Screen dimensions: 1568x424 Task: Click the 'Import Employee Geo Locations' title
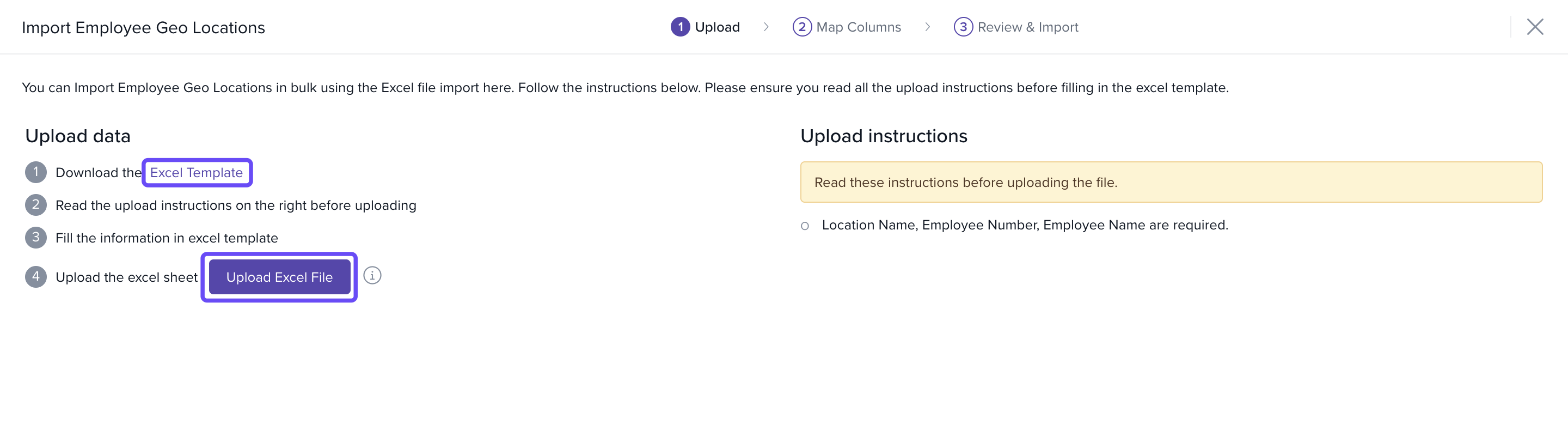click(x=143, y=27)
